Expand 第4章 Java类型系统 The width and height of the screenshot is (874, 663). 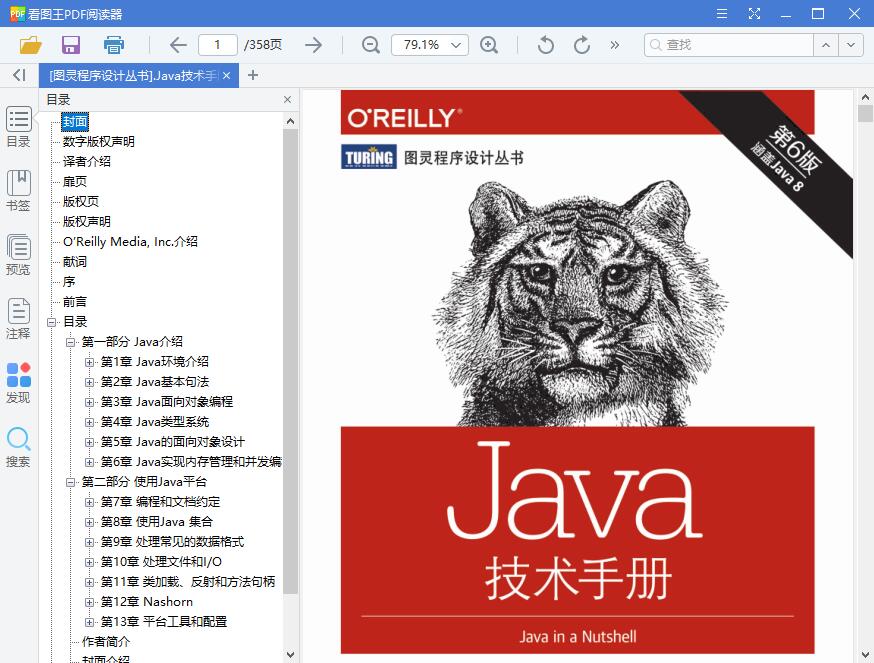coord(89,422)
